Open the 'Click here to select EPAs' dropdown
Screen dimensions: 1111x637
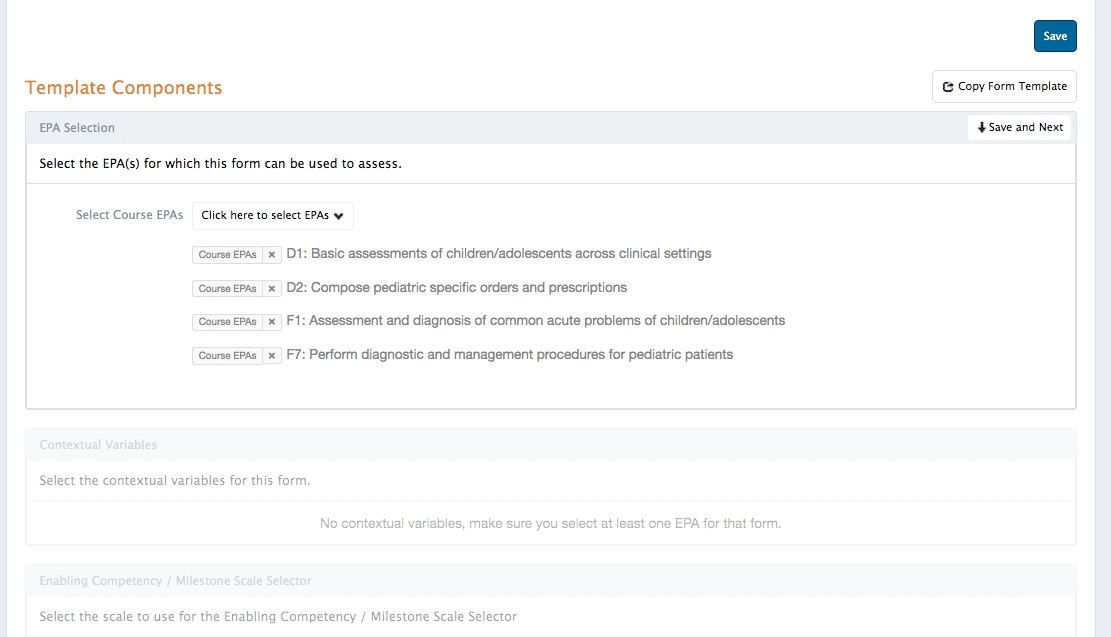(272, 216)
